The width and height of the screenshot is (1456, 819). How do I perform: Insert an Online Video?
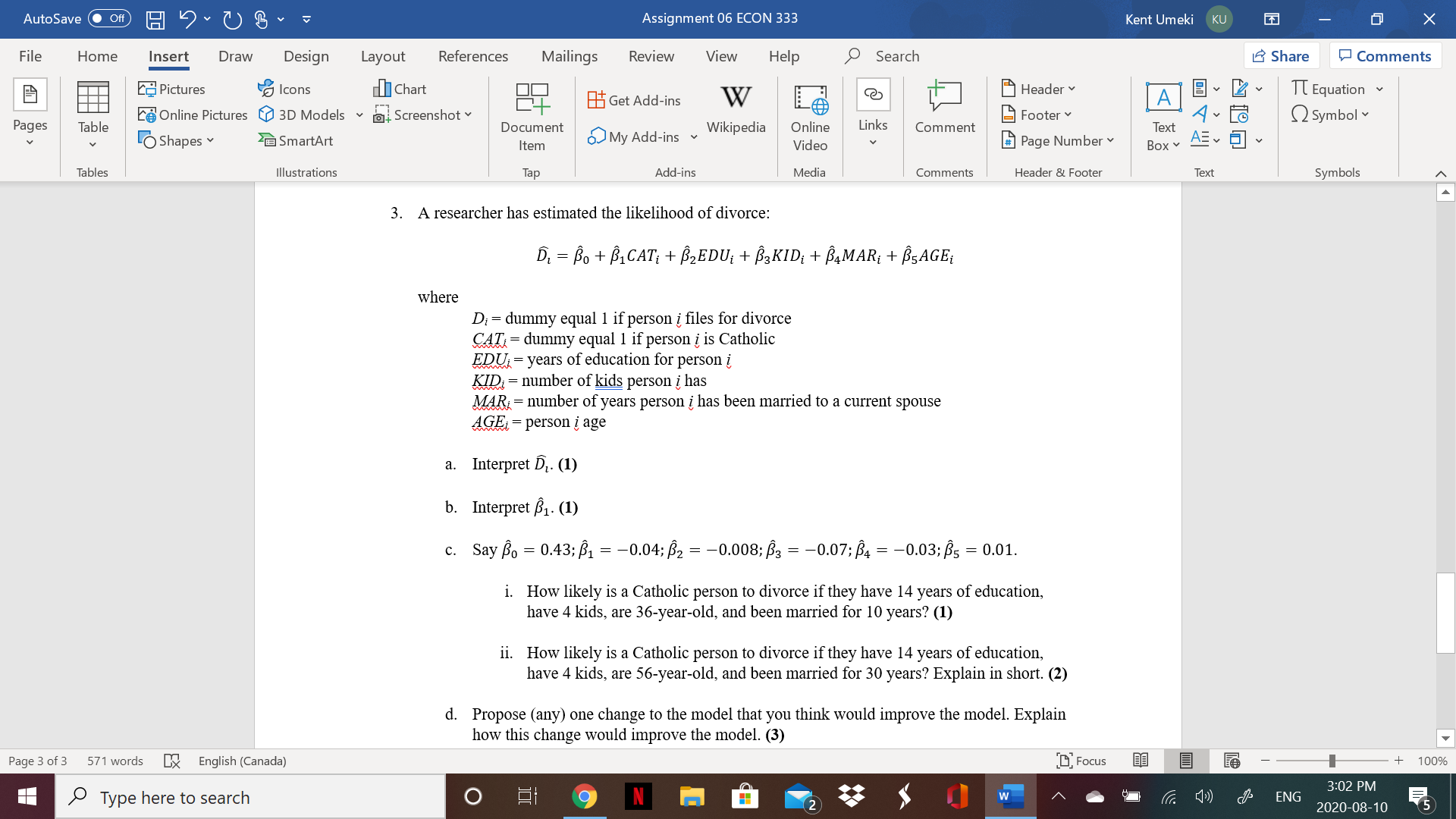[x=810, y=118]
